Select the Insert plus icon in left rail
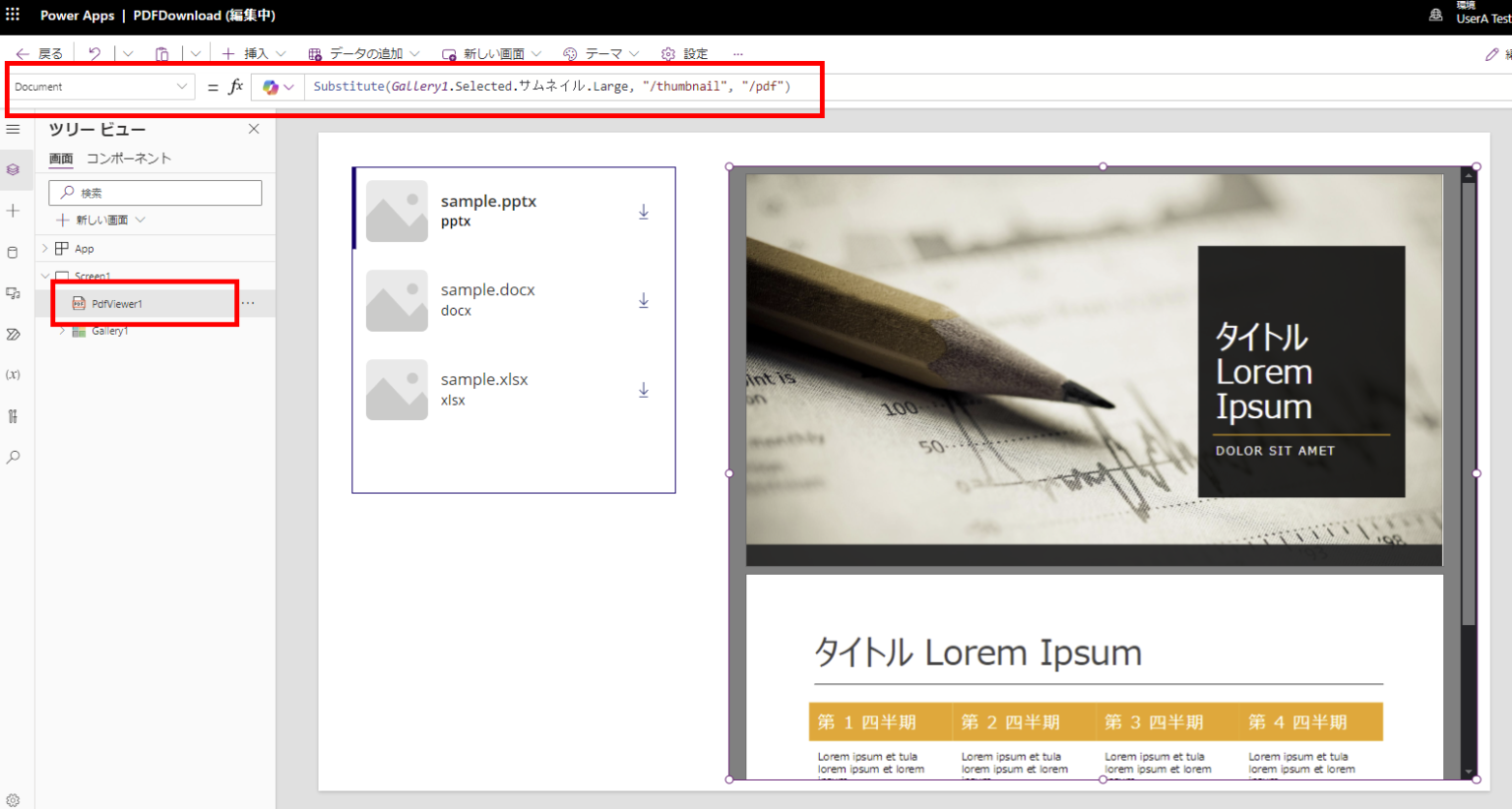The height and width of the screenshot is (809, 1512). click(15, 210)
